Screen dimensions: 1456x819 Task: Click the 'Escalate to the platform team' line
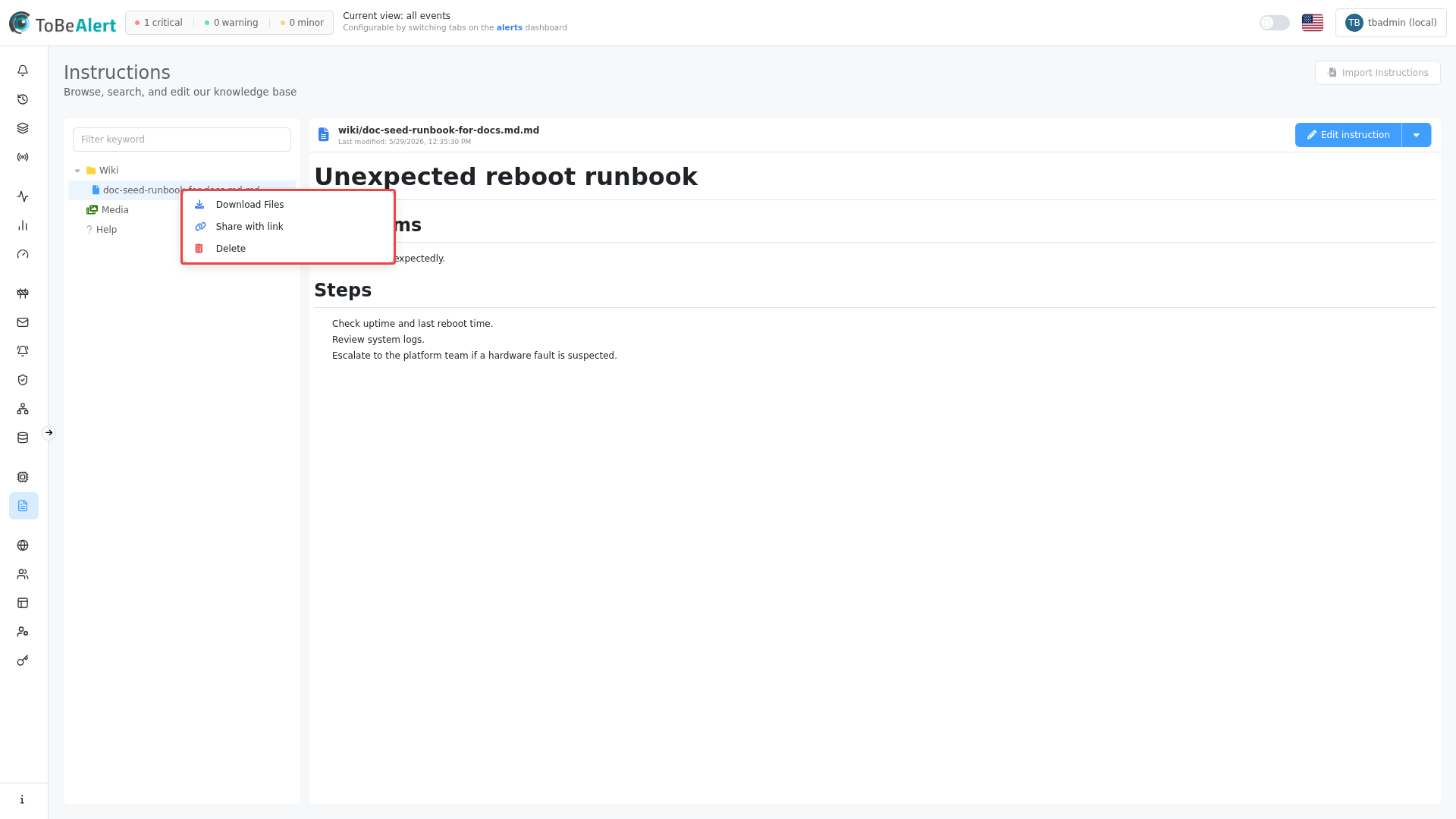pos(475,356)
